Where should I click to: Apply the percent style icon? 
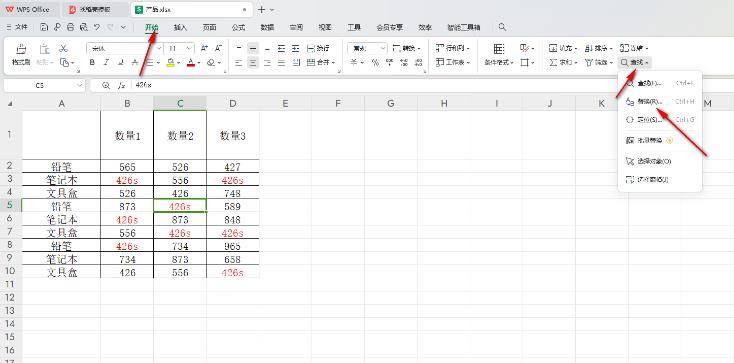375,62
